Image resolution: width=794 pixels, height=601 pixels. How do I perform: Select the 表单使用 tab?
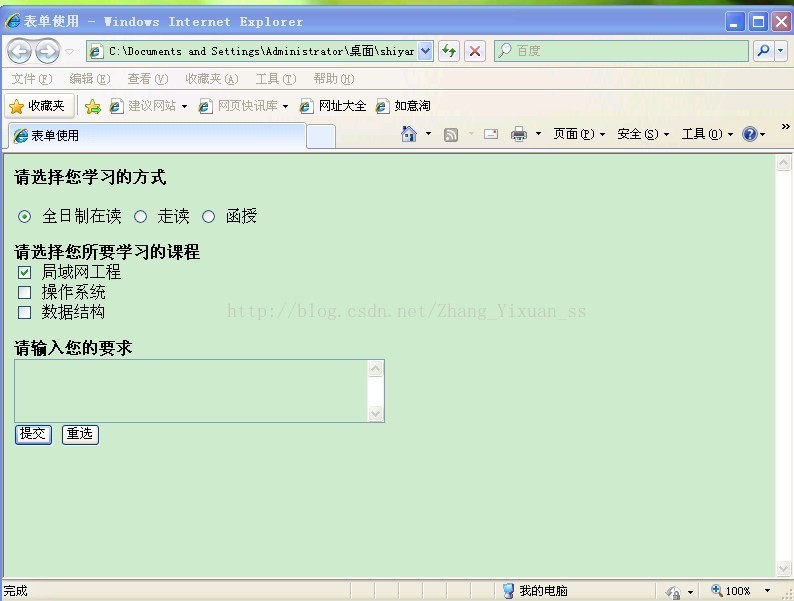[x=157, y=136]
